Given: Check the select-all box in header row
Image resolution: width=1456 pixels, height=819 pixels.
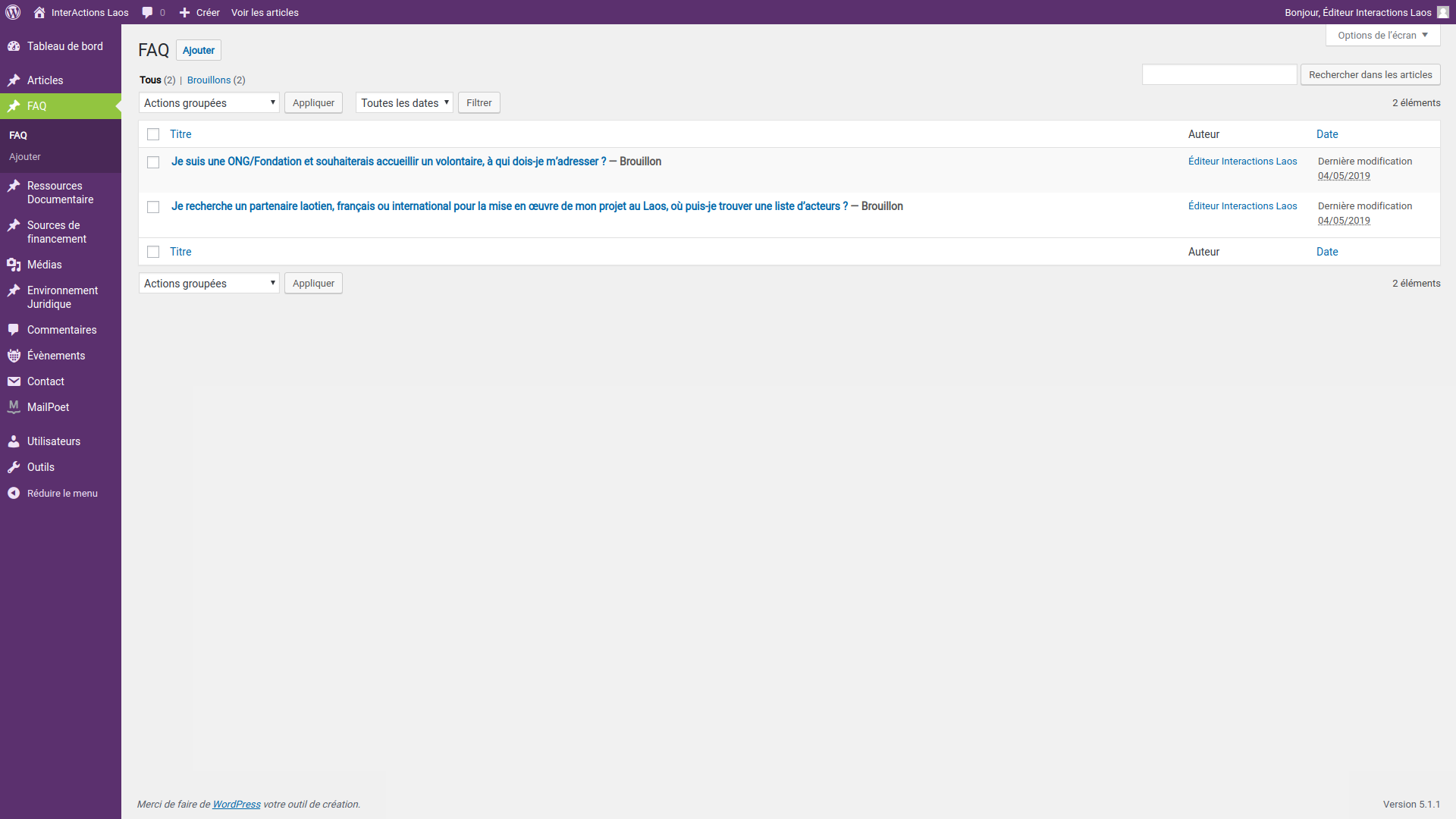Looking at the screenshot, I should [153, 134].
